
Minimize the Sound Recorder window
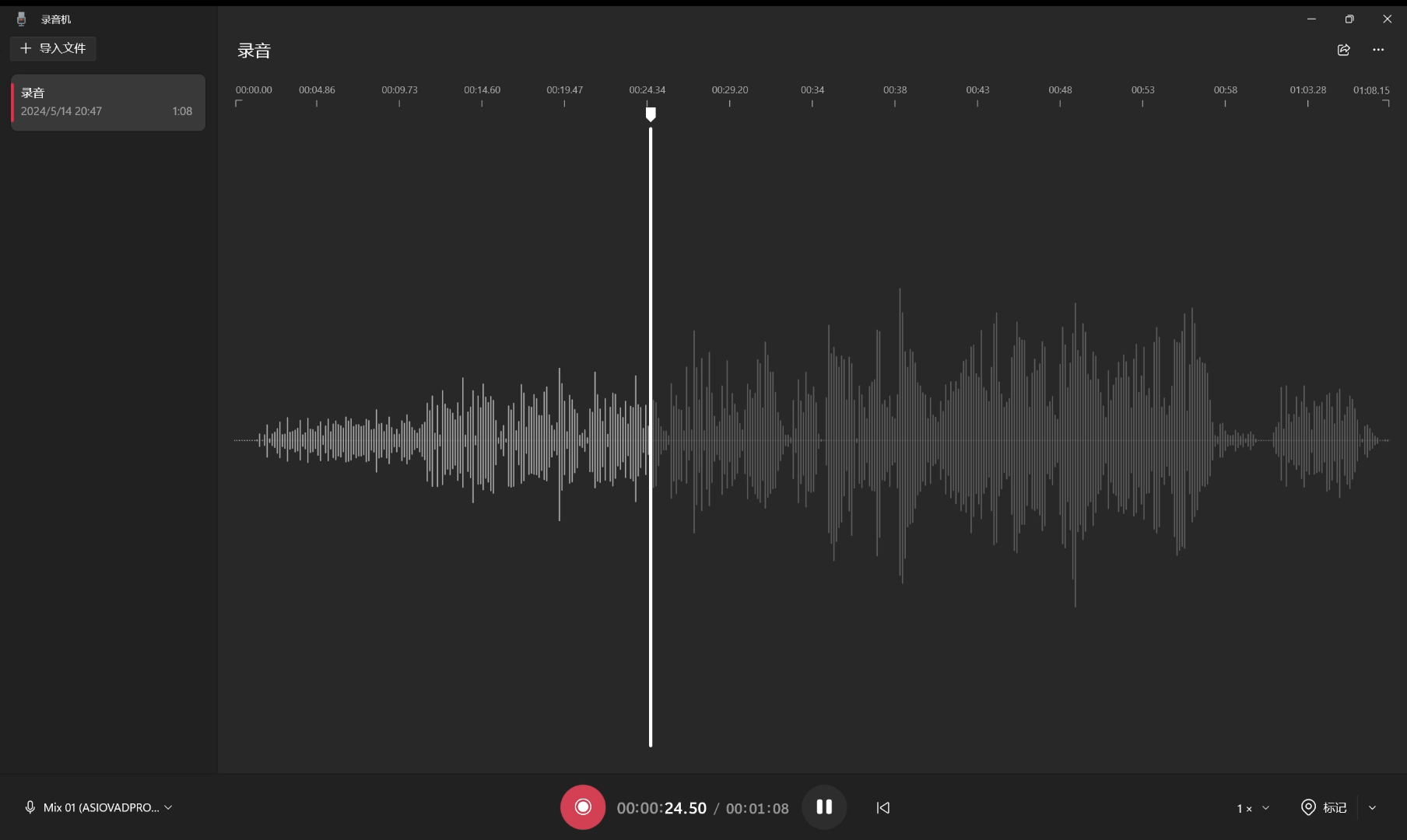pos(1311,19)
